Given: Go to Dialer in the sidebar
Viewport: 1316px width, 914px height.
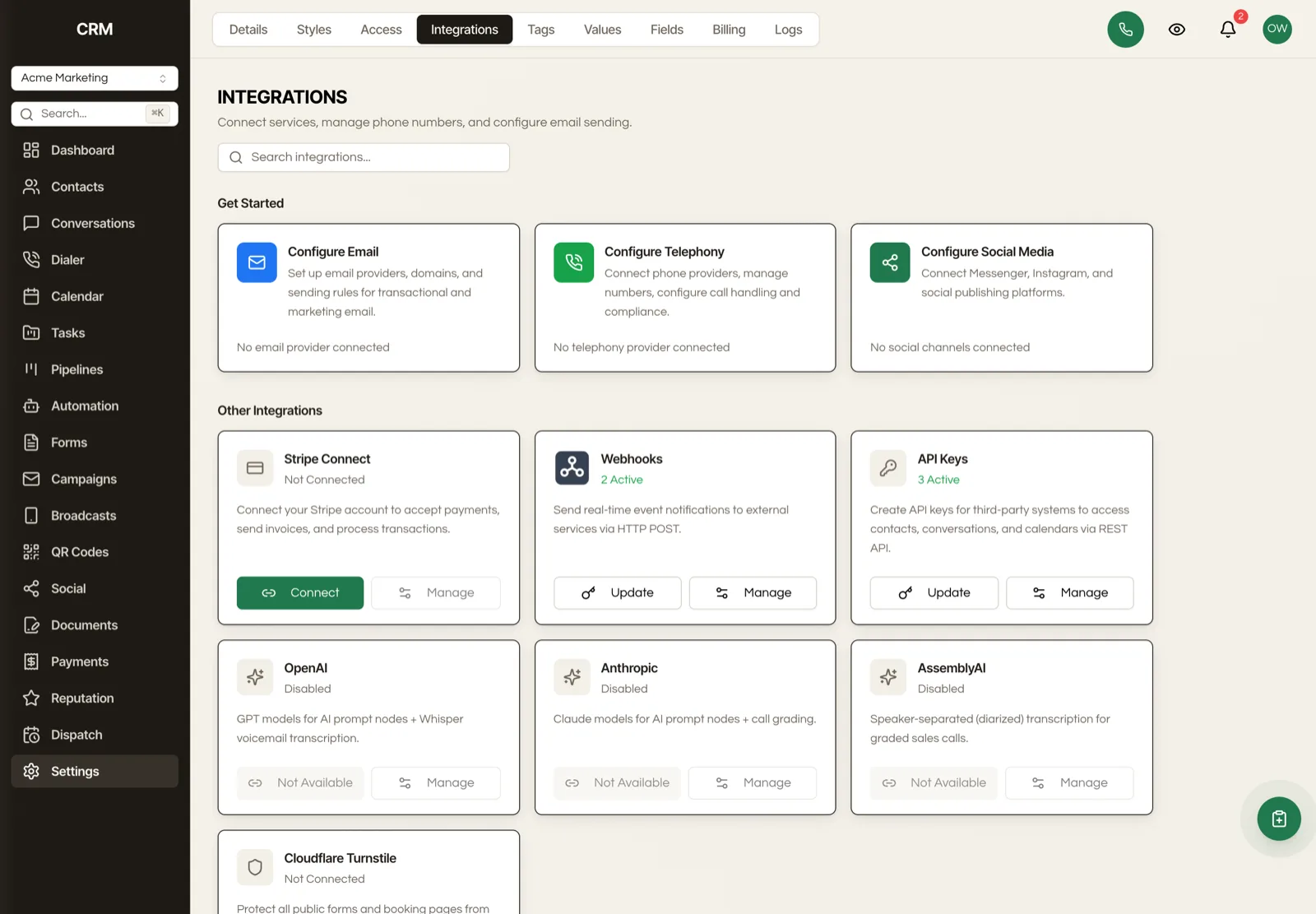Looking at the screenshot, I should coord(95,260).
